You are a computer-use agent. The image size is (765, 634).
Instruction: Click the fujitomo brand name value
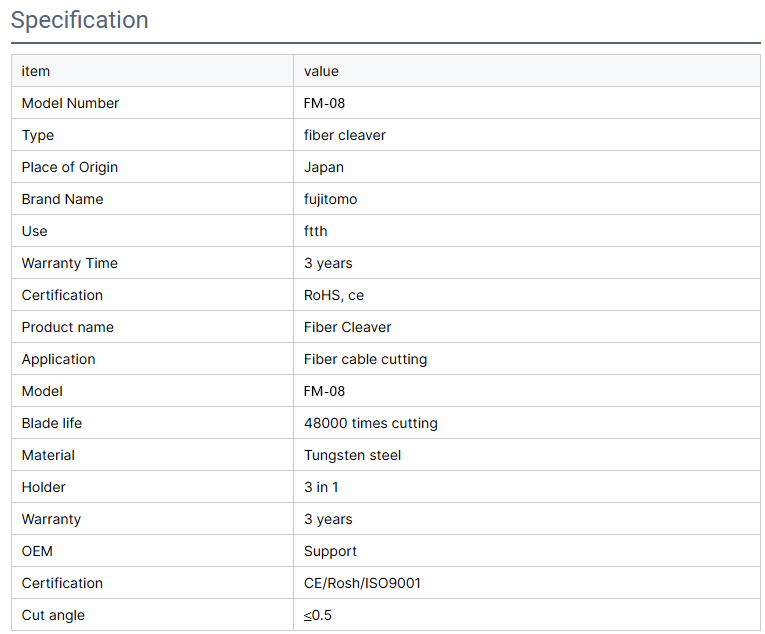[330, 199]
